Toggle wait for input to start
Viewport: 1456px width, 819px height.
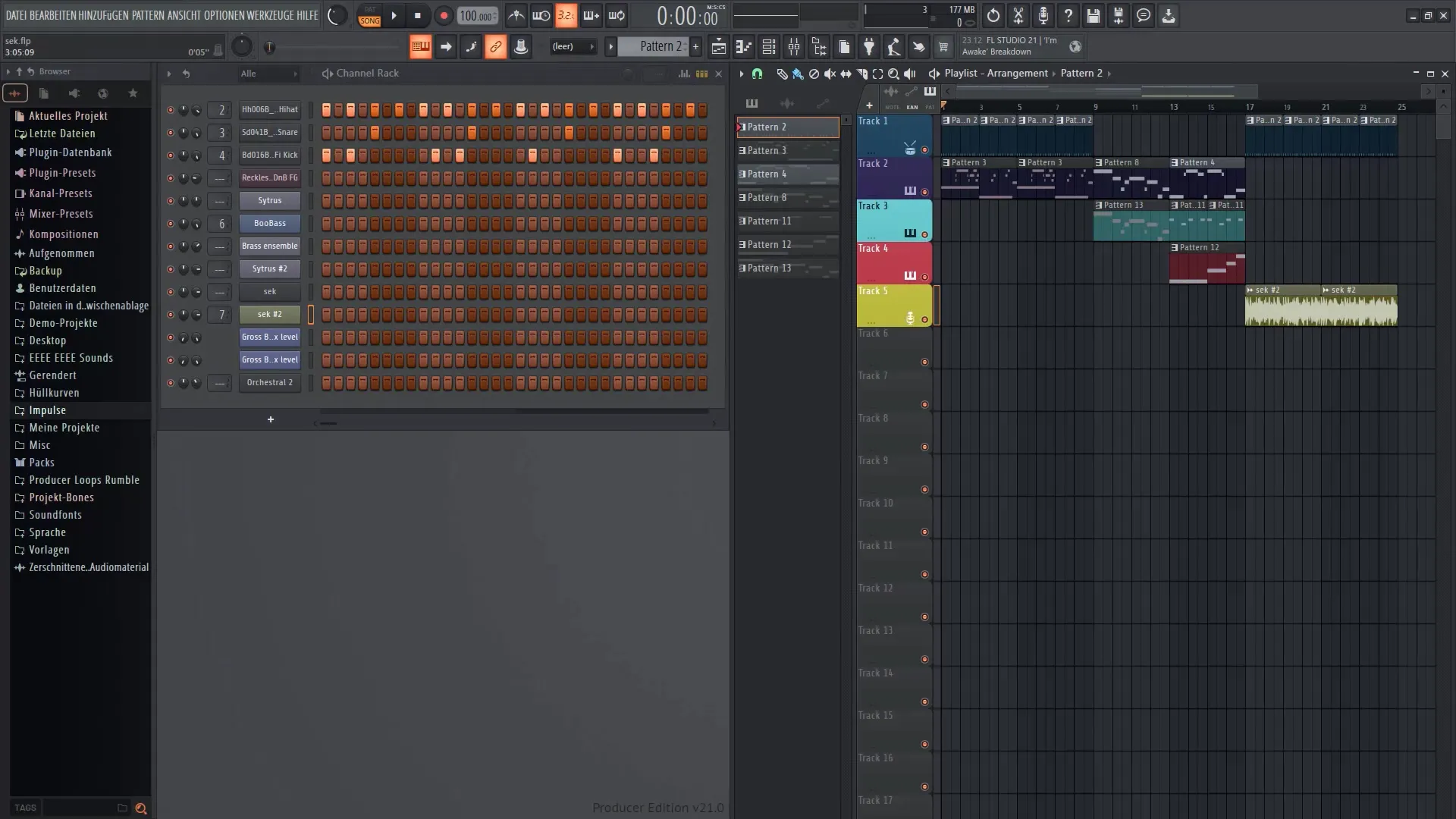541,15
